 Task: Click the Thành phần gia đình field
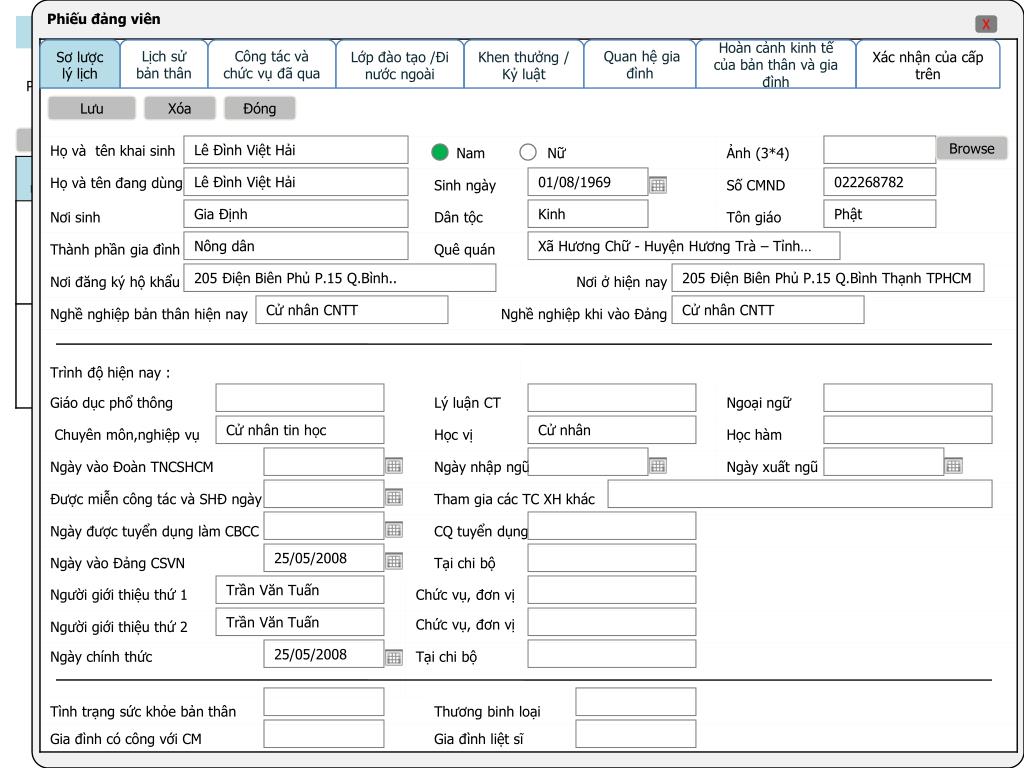tap(296, 246)
